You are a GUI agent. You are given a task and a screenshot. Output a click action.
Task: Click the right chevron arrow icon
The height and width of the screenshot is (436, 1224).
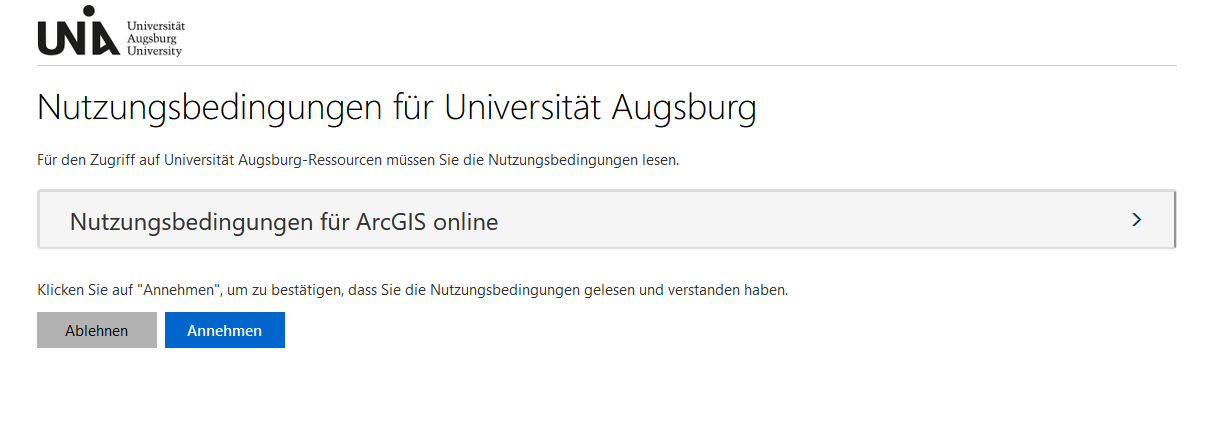(1136, 219)
